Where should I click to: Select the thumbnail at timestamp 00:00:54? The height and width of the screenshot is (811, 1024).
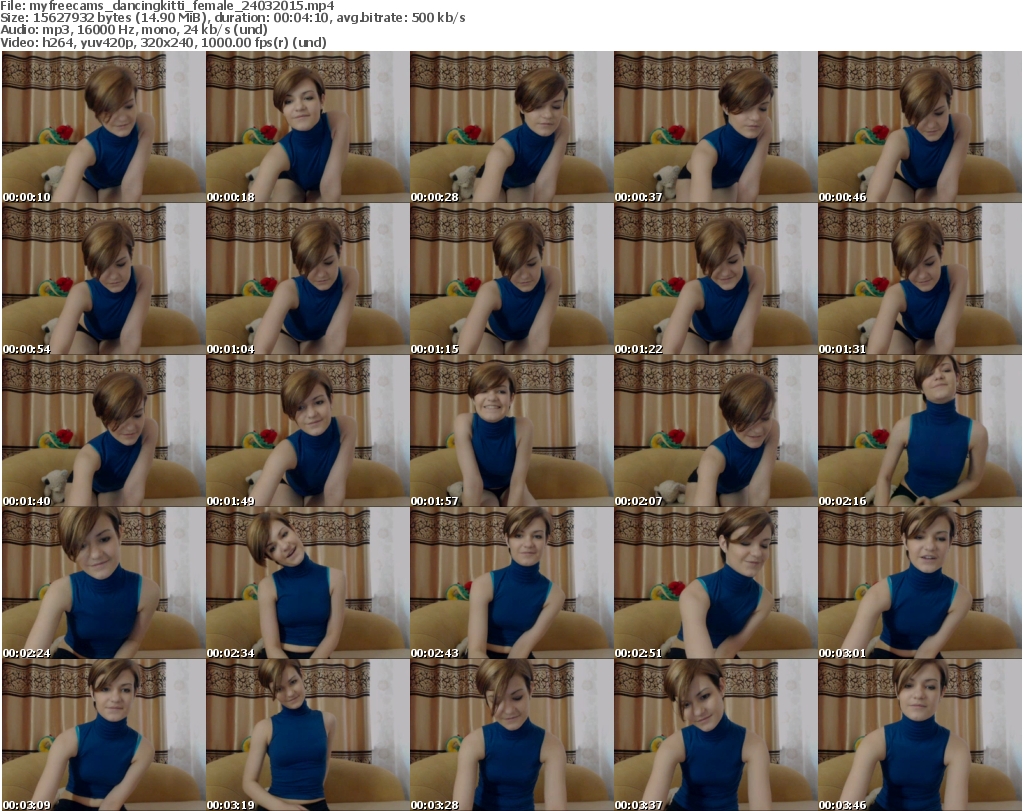pyautogui.click(x=103, y=279)
